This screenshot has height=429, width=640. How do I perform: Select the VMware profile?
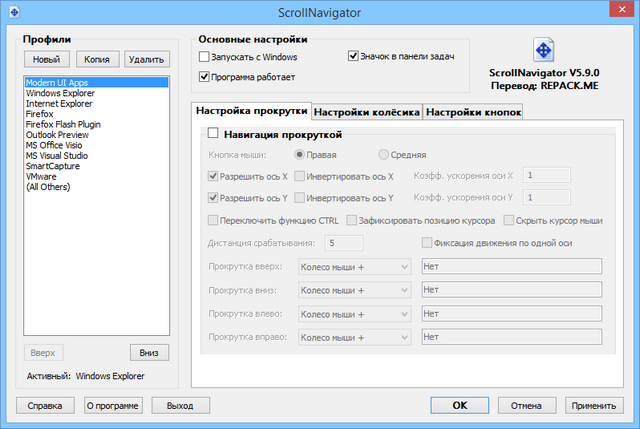click(x=96, y=177)
